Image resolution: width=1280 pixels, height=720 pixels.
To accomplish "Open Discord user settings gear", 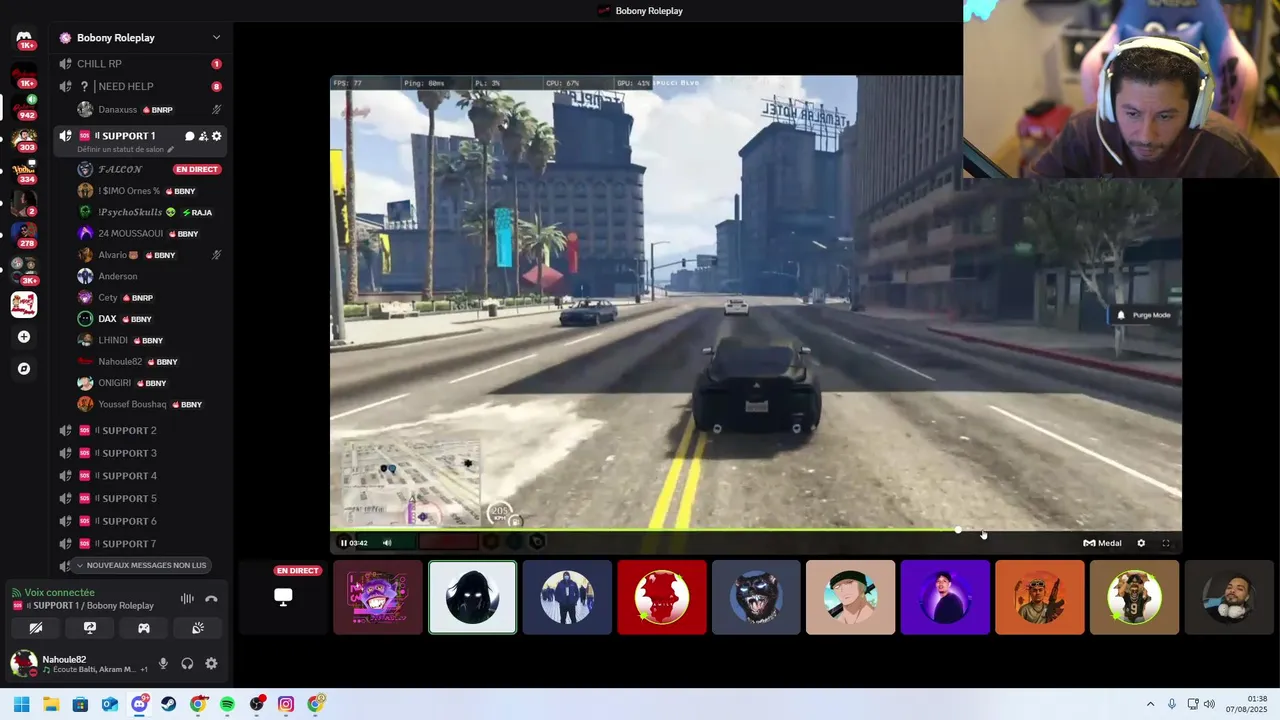I will coord(211,663).
